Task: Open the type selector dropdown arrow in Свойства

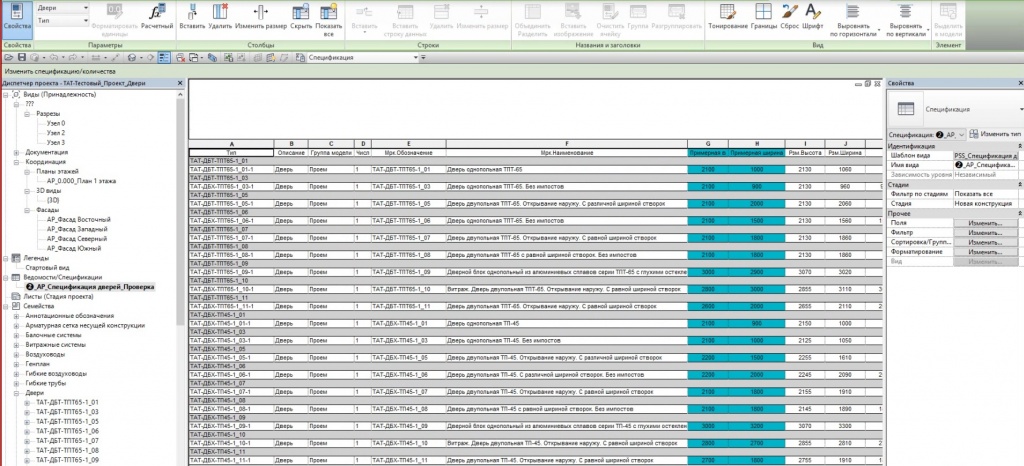Action: 1021,110
